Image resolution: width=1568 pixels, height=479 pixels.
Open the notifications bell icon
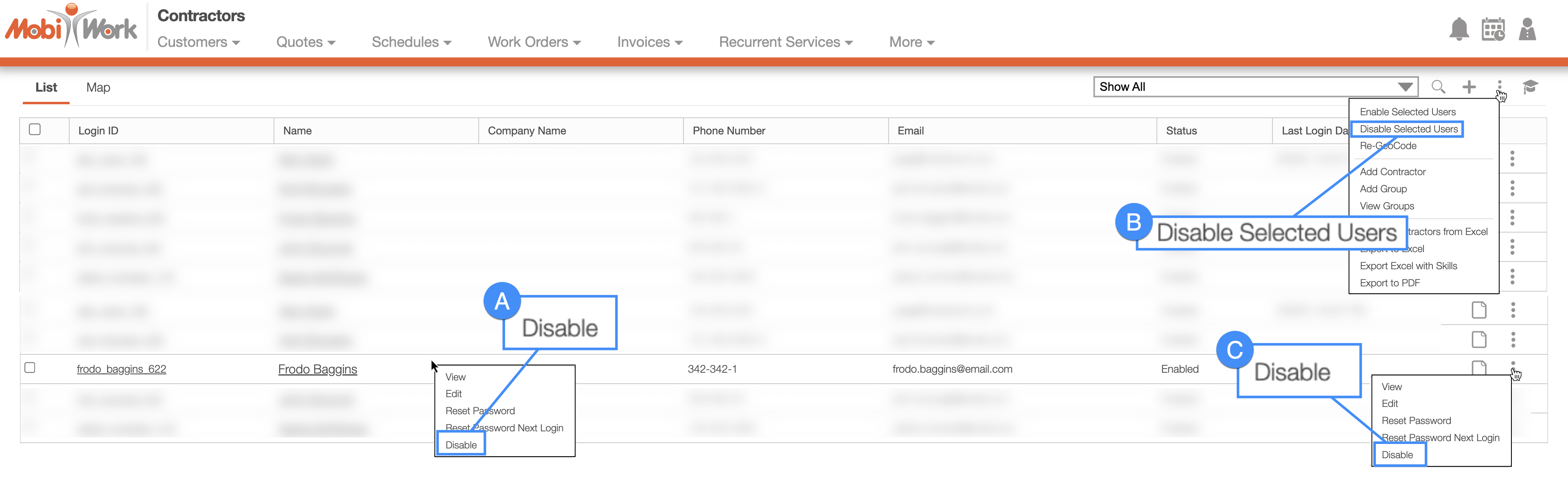[x=1459, y=29]
